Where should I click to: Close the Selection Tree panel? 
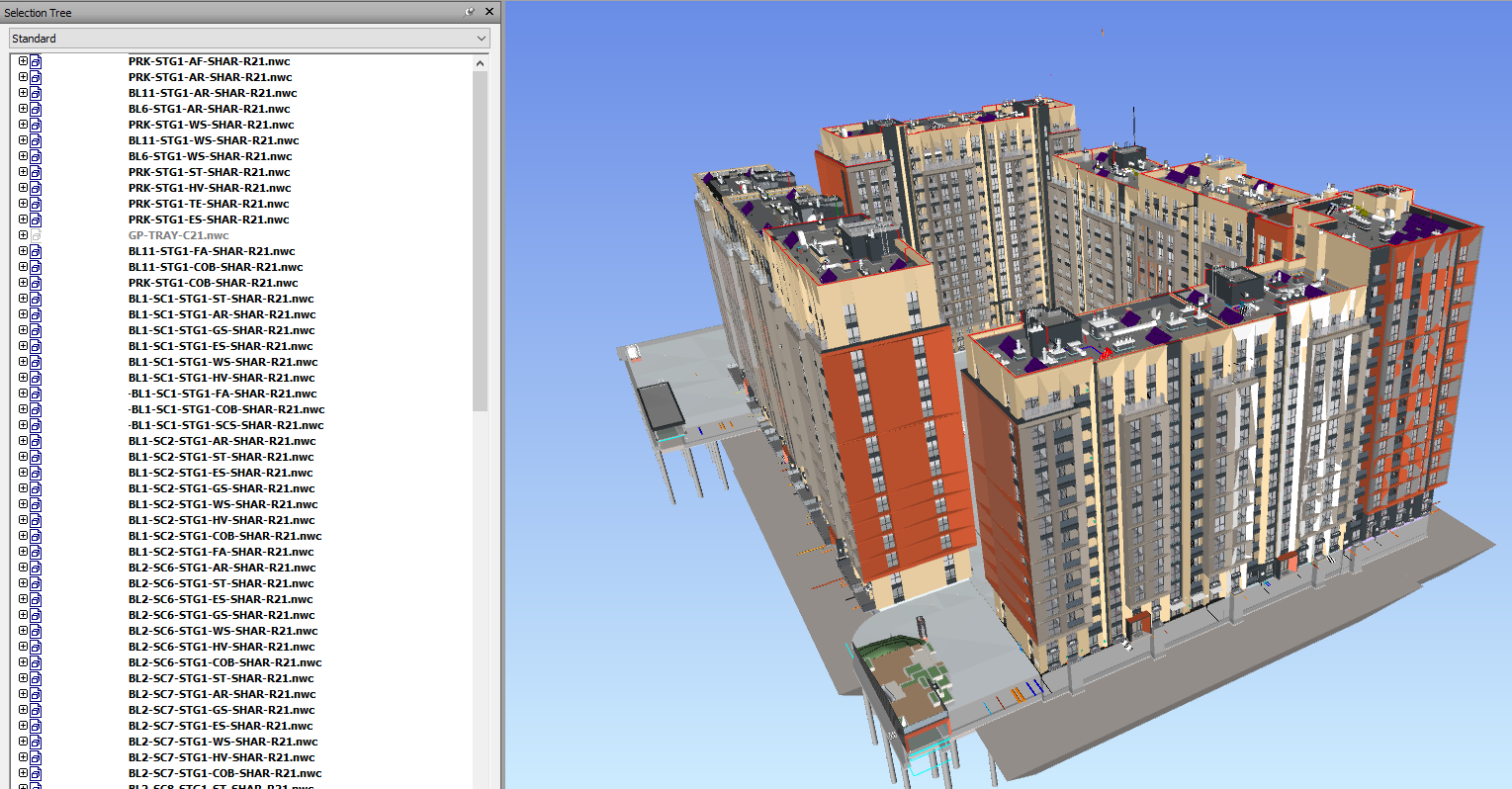489,12
